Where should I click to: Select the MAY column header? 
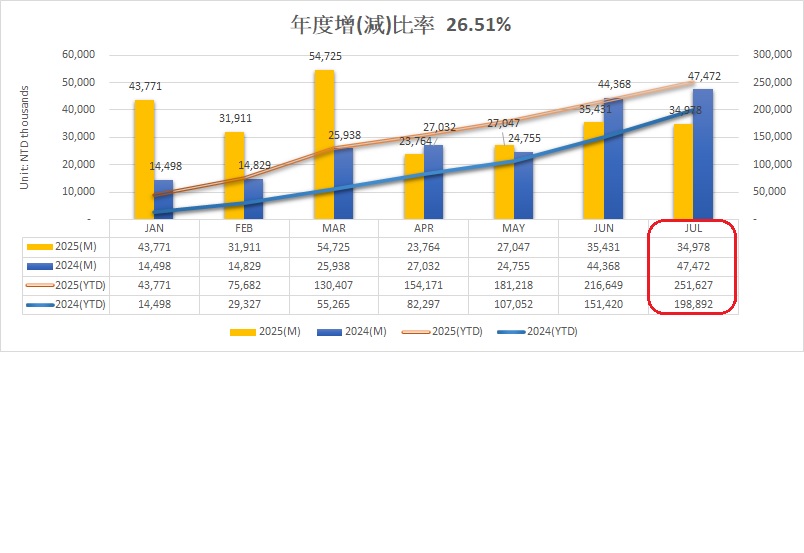pos(513,228)
